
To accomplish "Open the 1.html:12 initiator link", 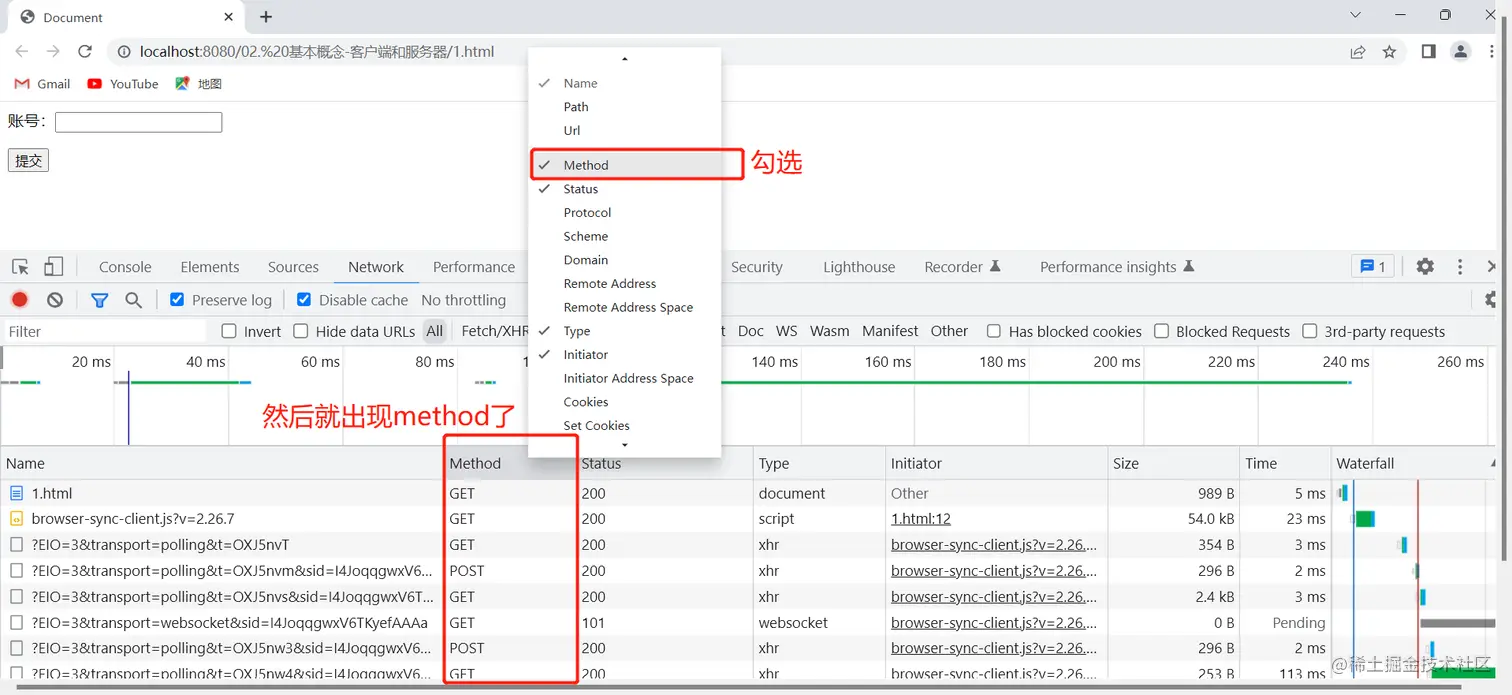I will (921, 519).
